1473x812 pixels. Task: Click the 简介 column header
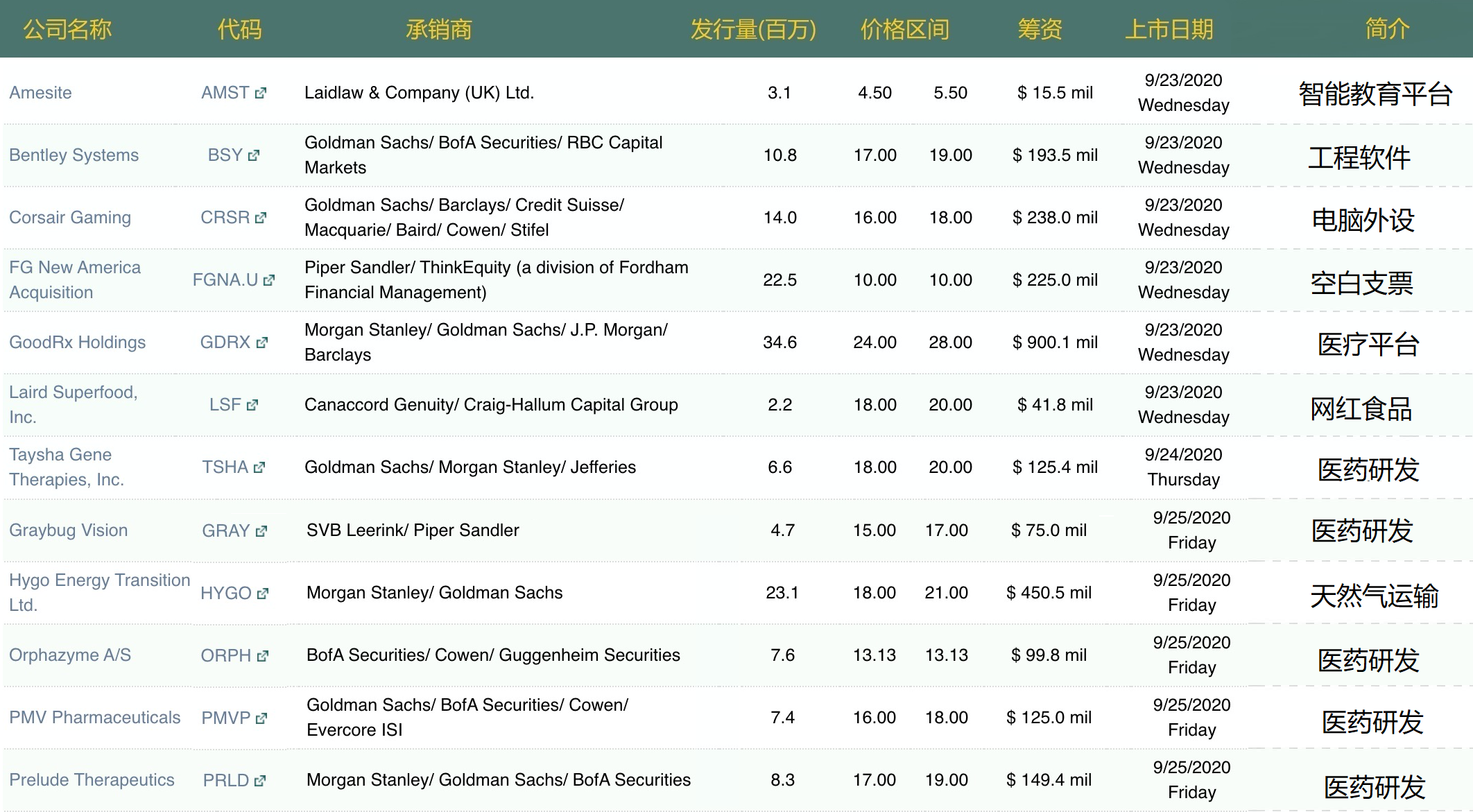(1387, 29)
